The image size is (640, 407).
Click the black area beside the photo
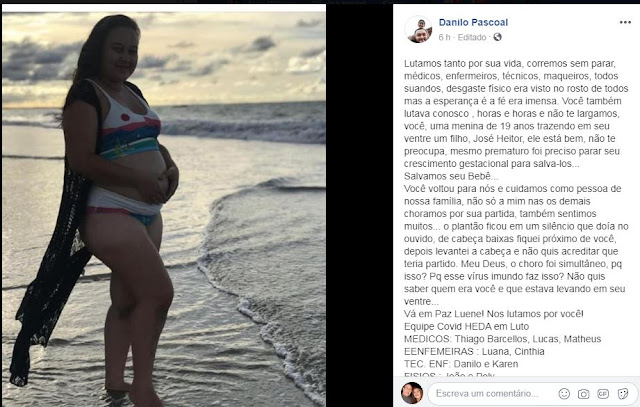tap(359, 204)
